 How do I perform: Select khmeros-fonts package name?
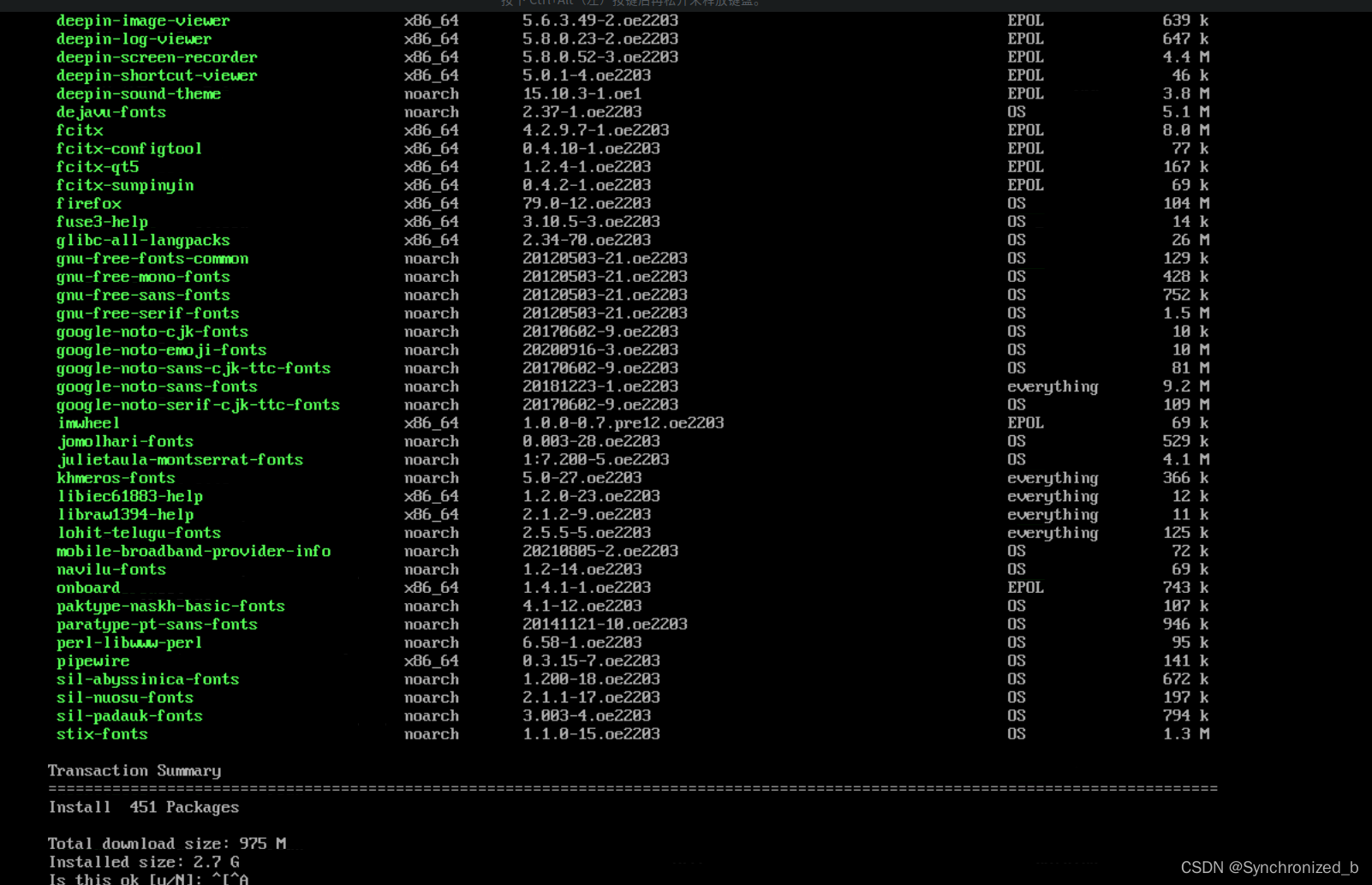116,478
